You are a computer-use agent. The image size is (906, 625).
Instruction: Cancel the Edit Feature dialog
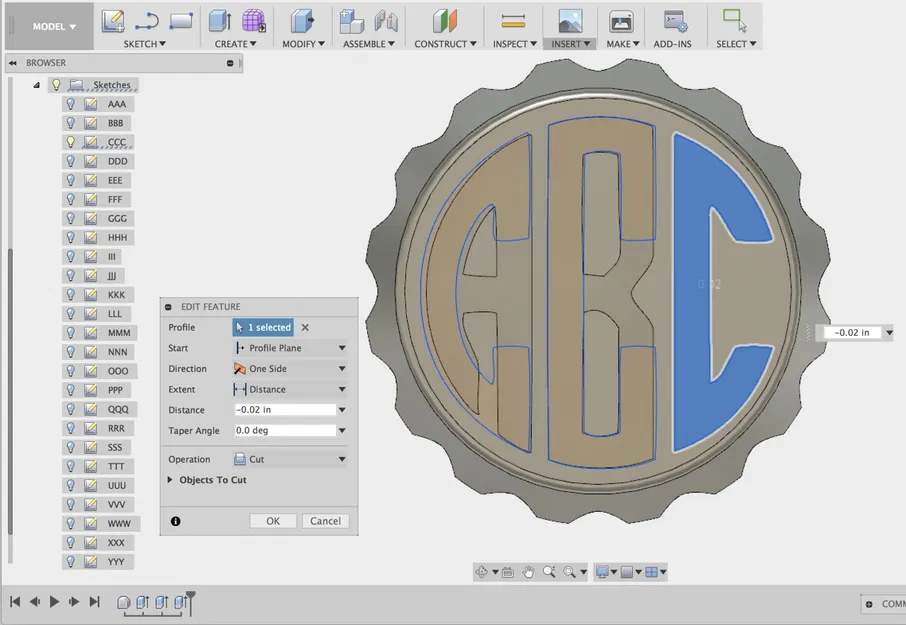pos(325,521)
